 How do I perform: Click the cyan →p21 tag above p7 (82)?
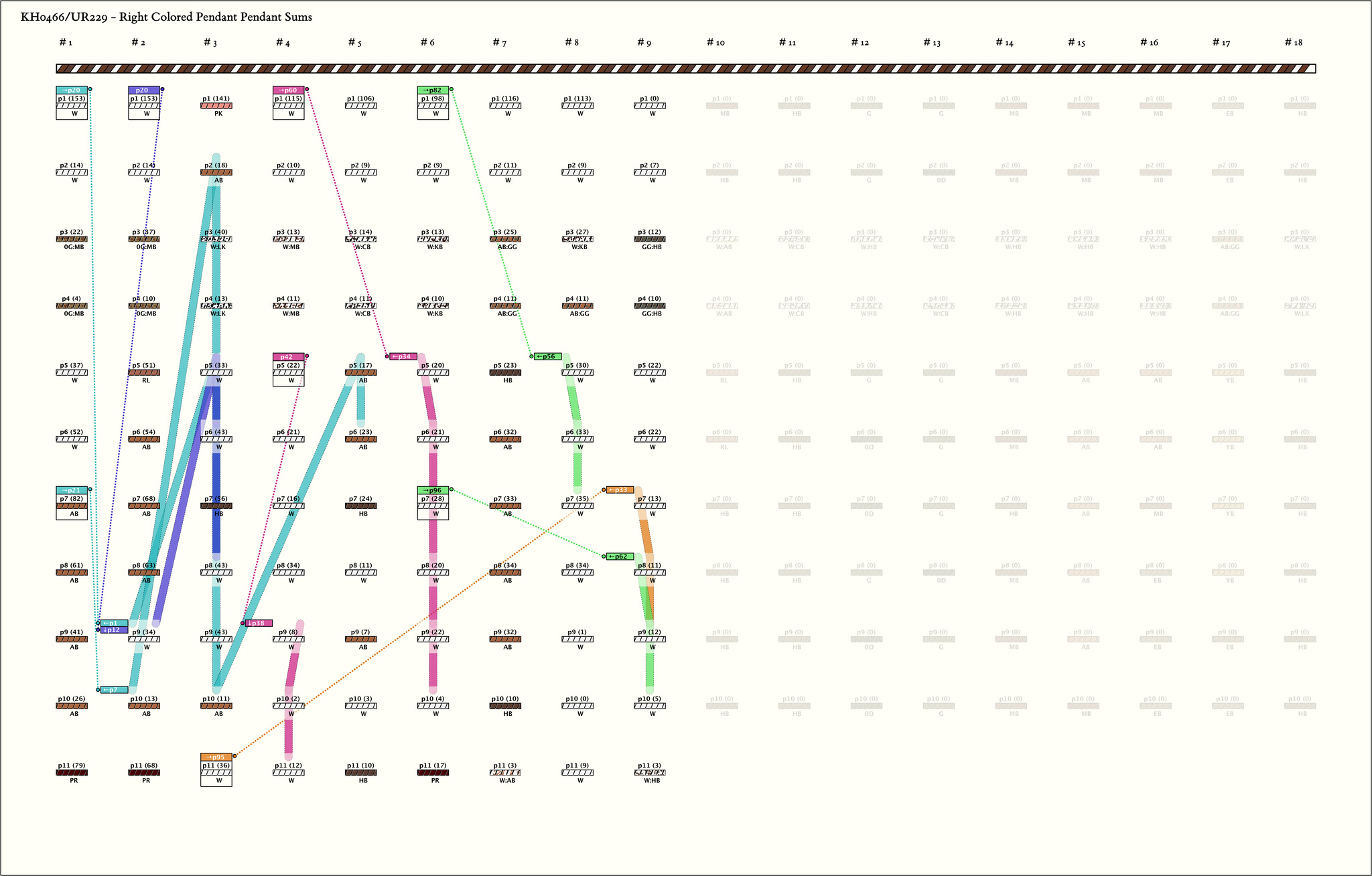72,490
